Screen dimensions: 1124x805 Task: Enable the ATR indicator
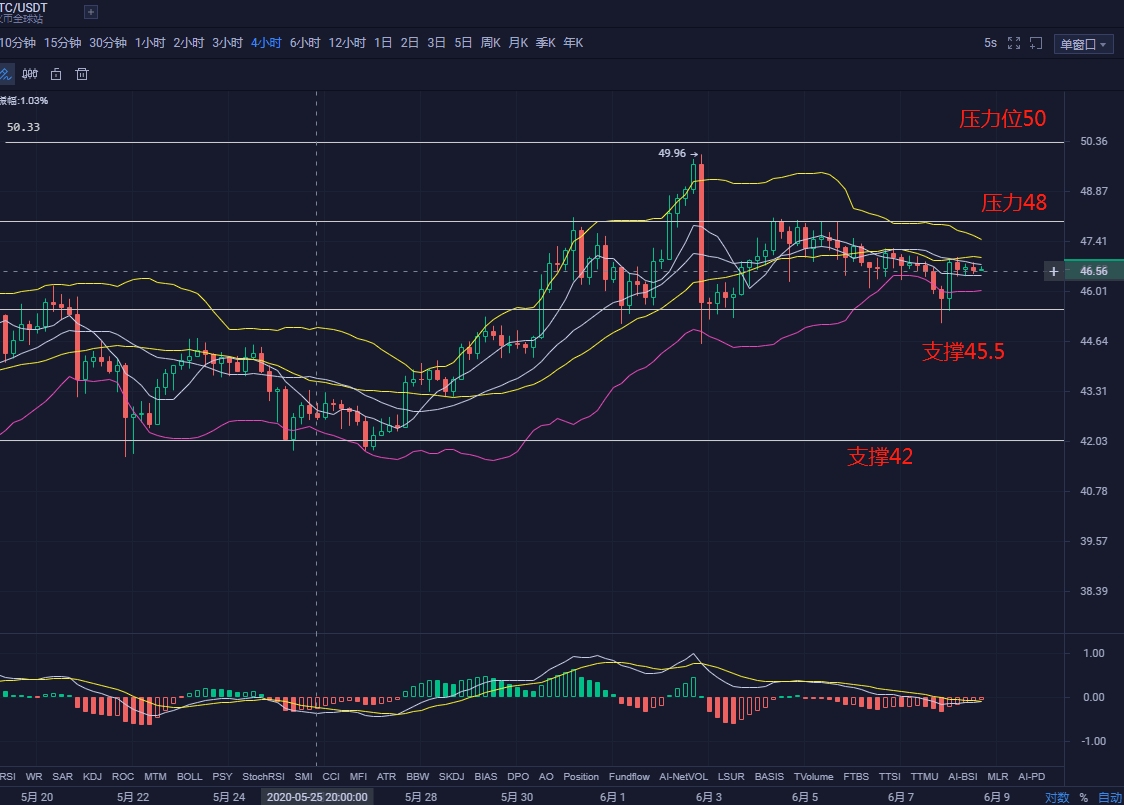point(386,776)
